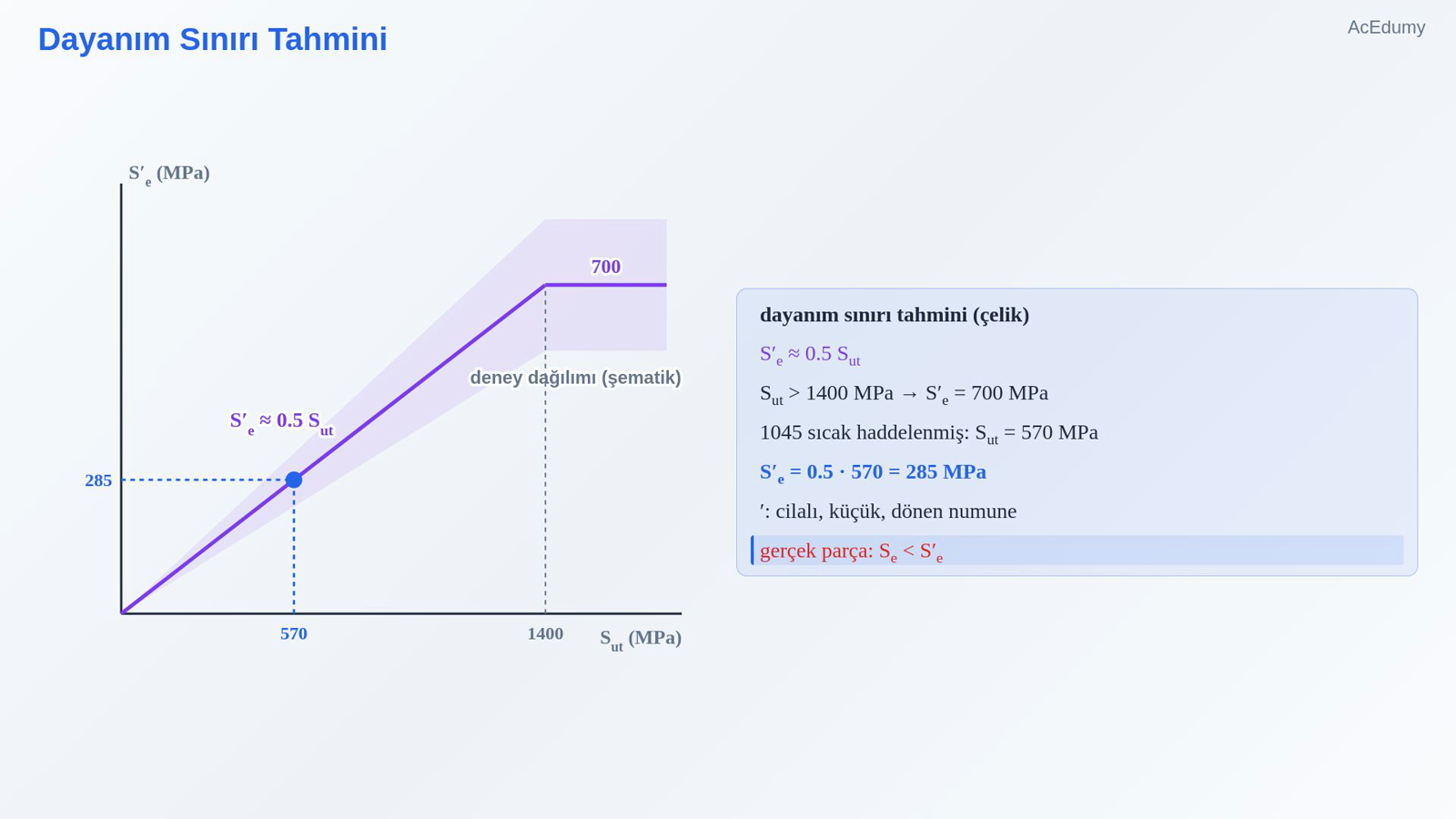
Task: Click the 1400 x-axis tick label
Action: (x=545, y=633)
